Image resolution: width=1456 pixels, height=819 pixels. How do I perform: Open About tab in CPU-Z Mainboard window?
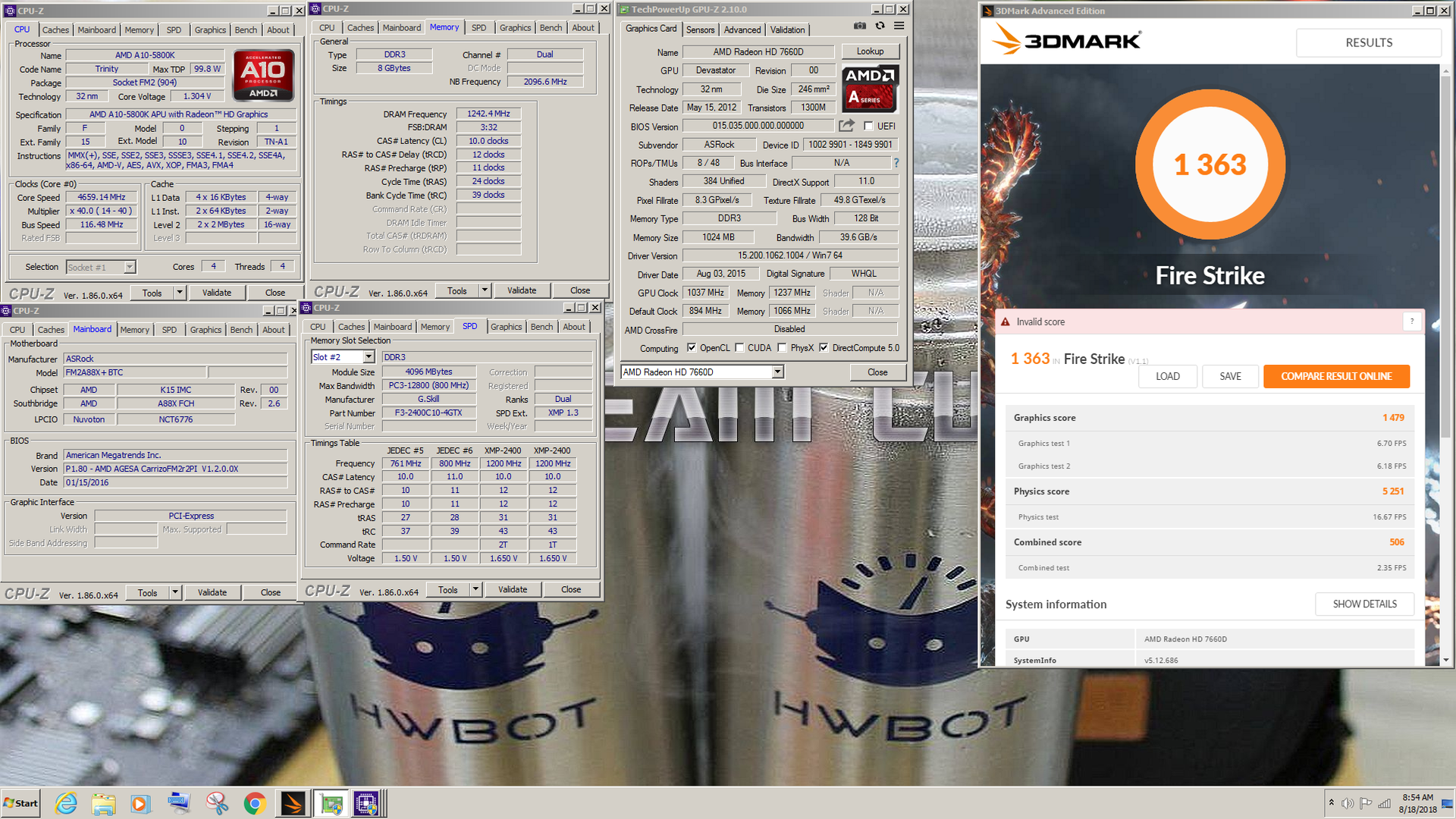(x=274, y=330)
